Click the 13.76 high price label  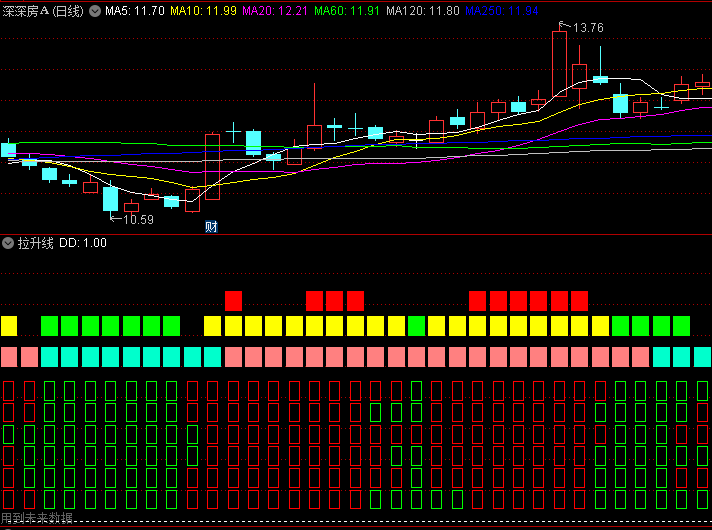(588, 28)
